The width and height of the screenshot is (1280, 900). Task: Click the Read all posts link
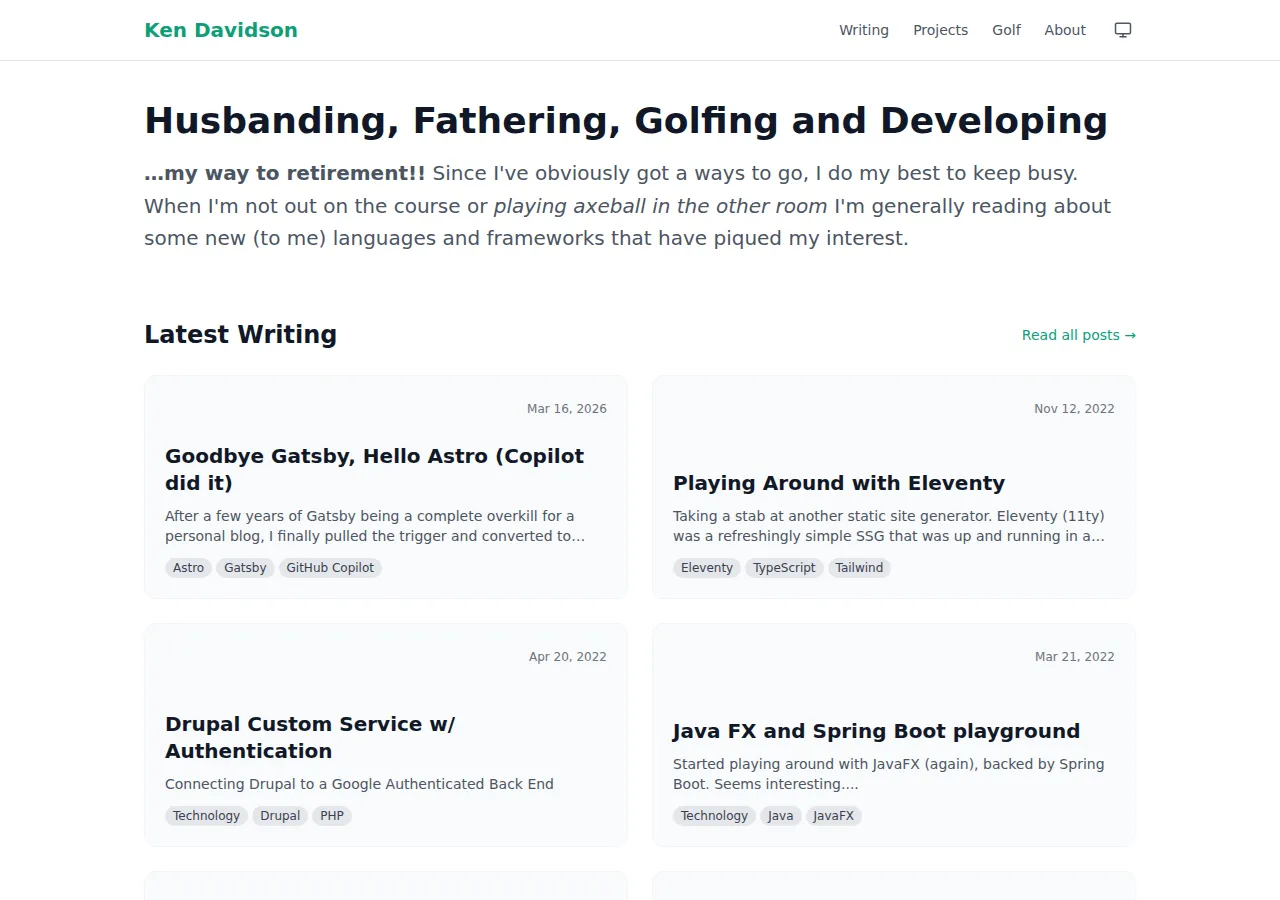[x=1078, y=335]
